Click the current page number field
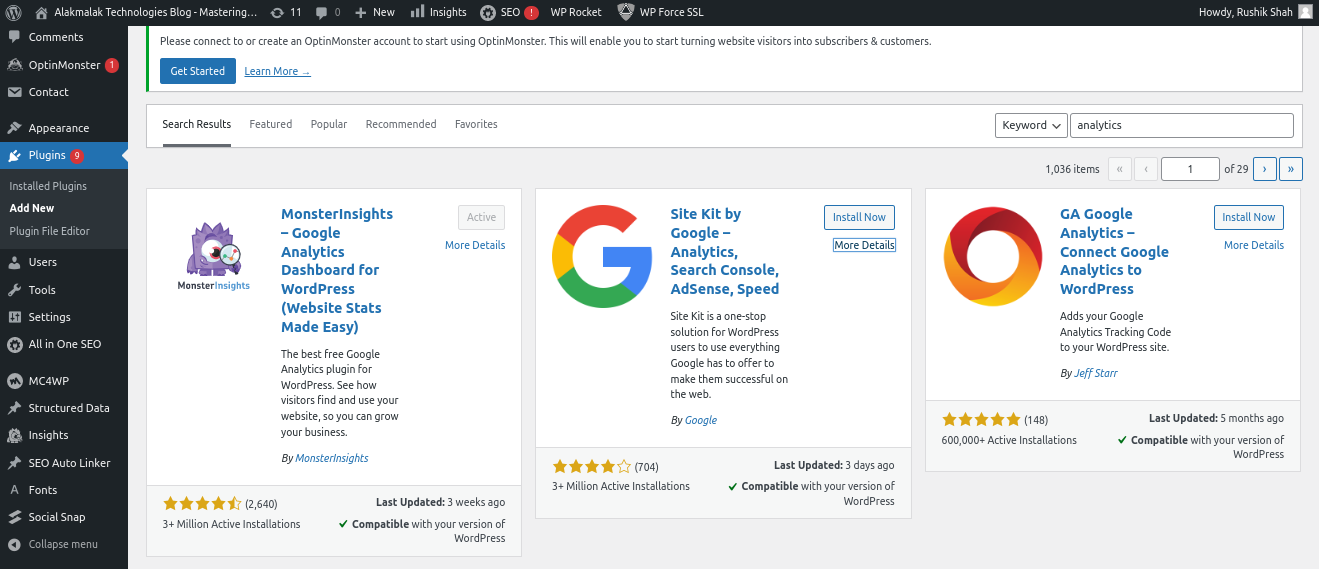1319x569 pixels. click(x=1190, y=169)
